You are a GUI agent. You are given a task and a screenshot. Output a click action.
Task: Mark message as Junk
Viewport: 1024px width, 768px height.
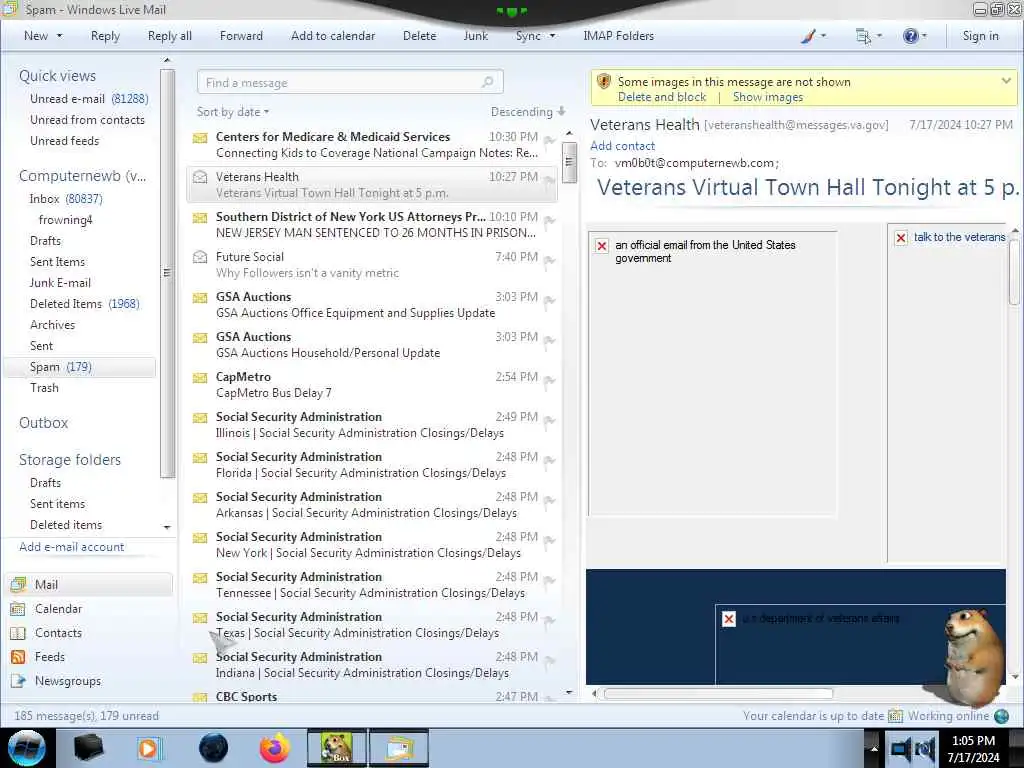475,36
